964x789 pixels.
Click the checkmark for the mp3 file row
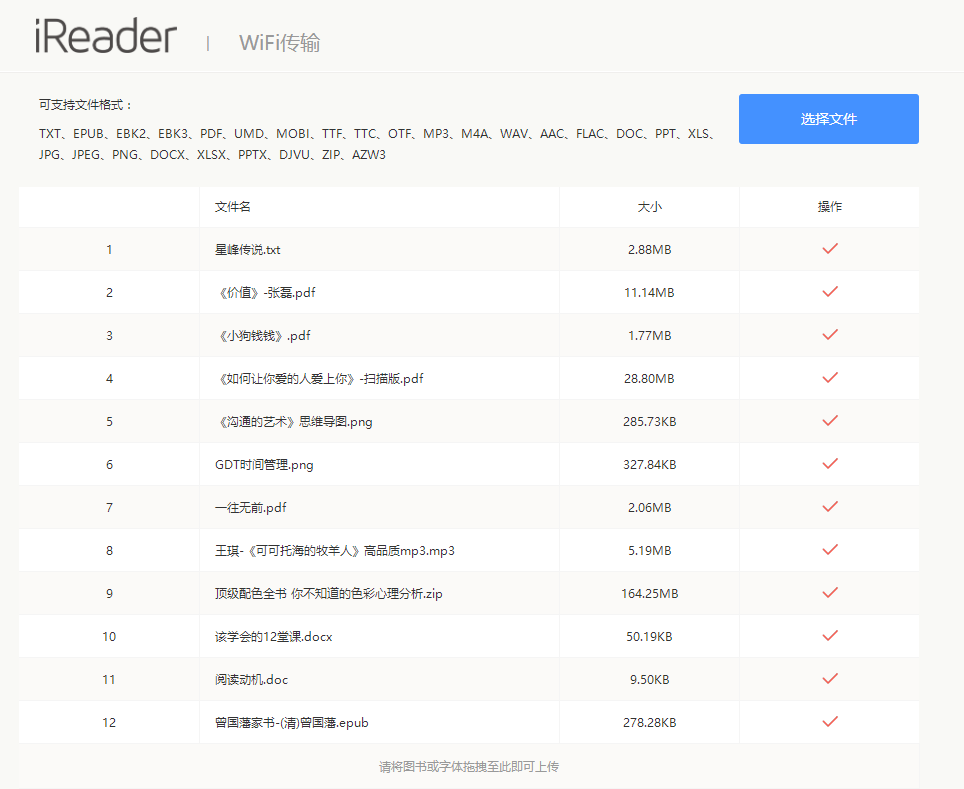830,550
